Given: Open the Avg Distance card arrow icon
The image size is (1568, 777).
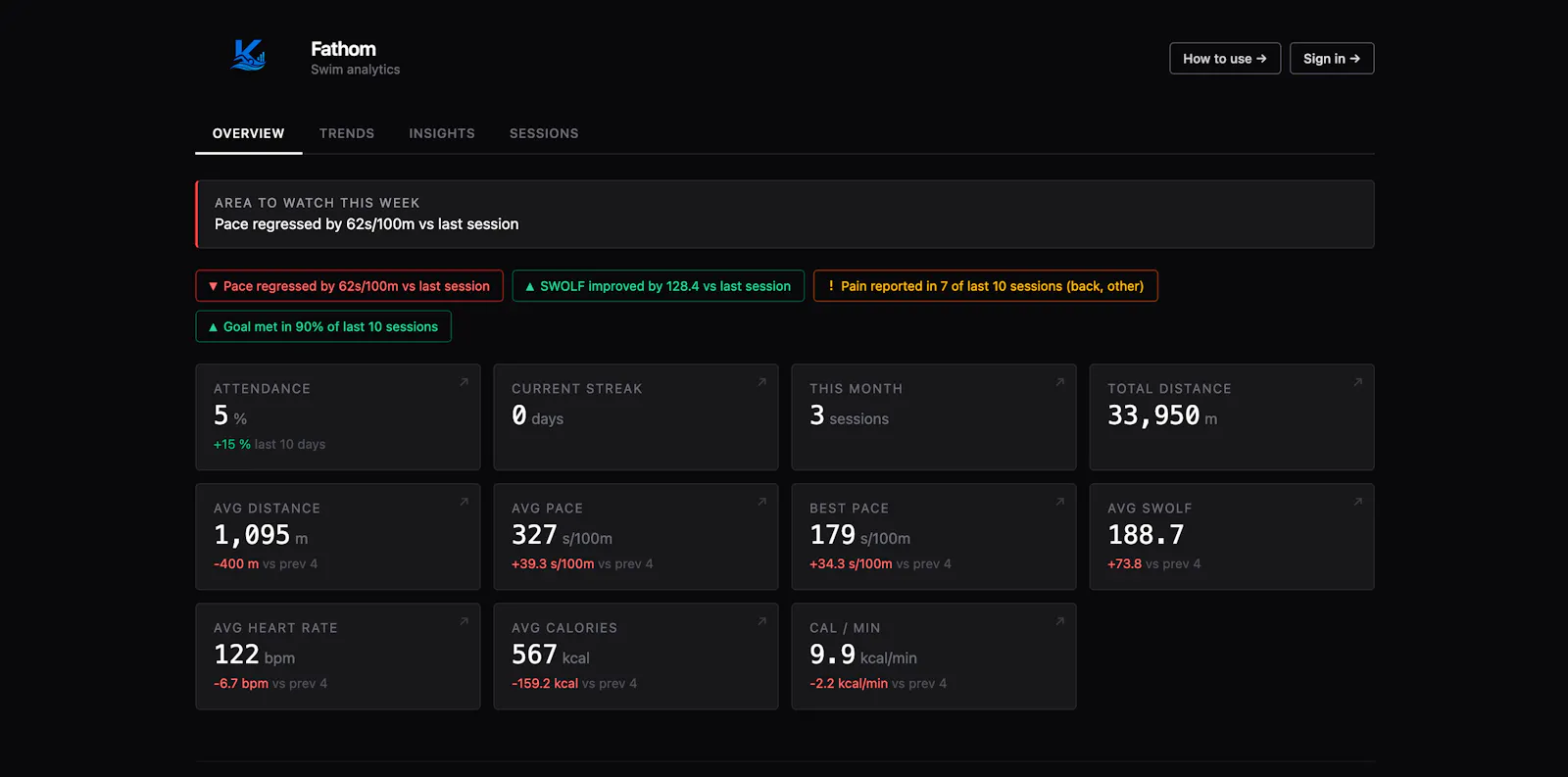Looking at the screenshot, I should (464, 502).
